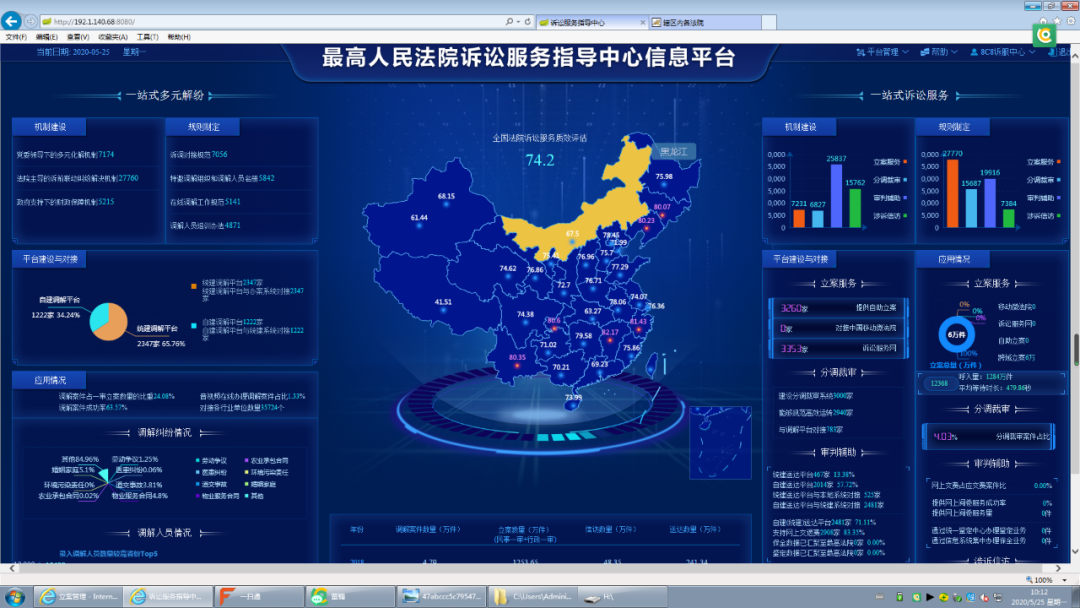Viewport: 1080px width, 608px height.
Task: Open C:\Users\Admini folder taskbar item
Action: coord(532,596)
